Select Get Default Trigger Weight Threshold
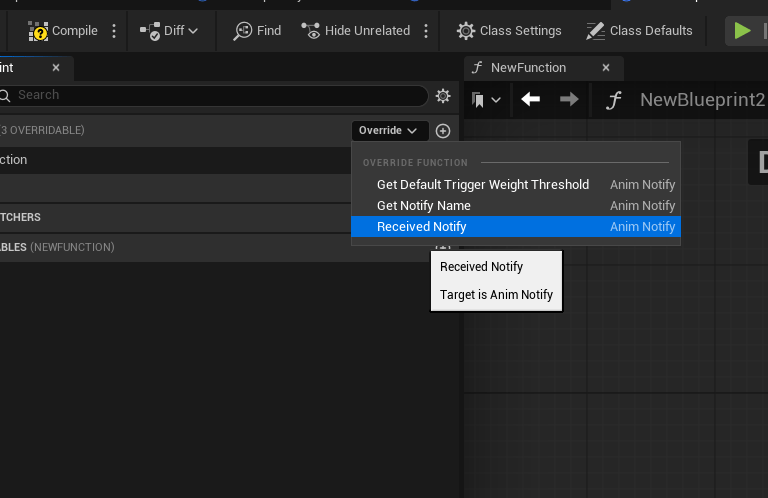 coord(483,185)
